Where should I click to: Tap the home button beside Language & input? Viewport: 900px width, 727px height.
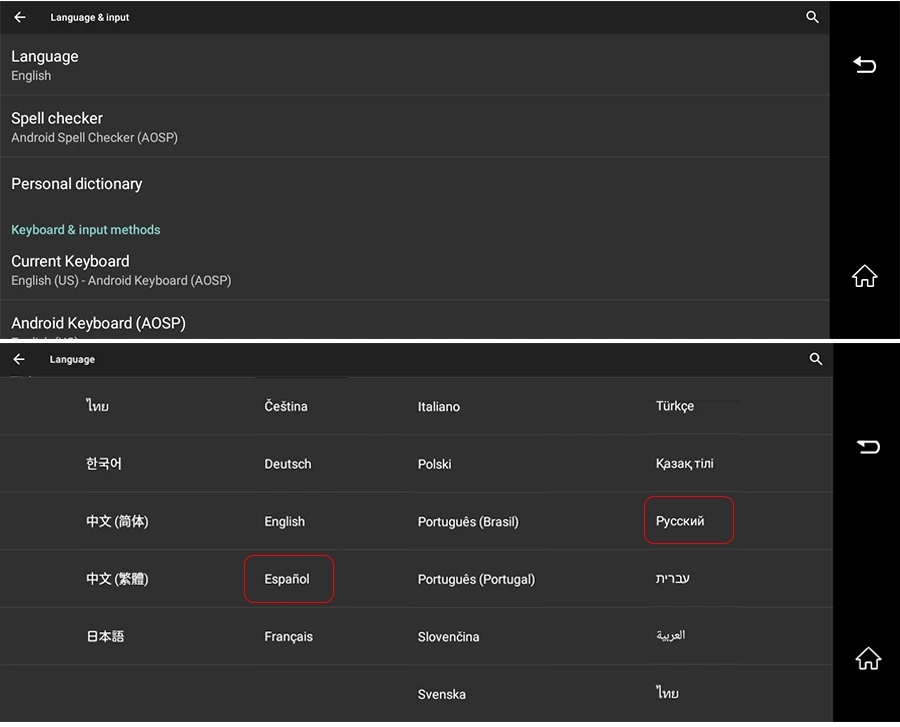click(864, 276)
